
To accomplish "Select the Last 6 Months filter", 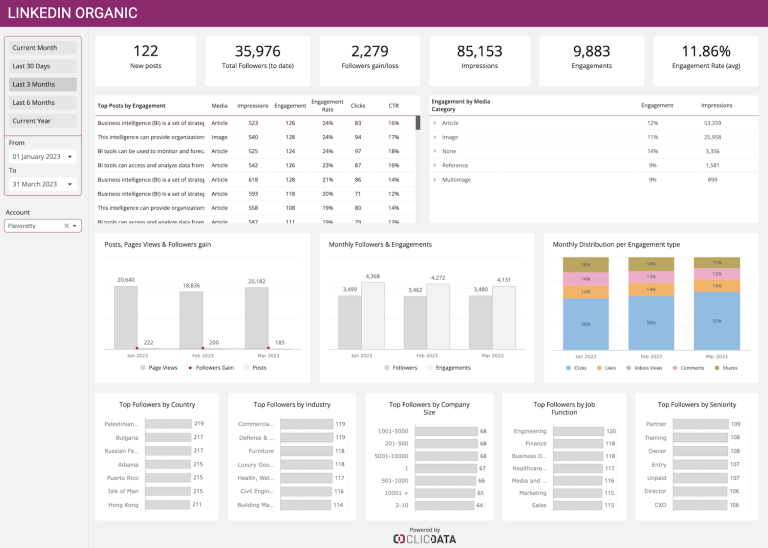I will point(42,102).
